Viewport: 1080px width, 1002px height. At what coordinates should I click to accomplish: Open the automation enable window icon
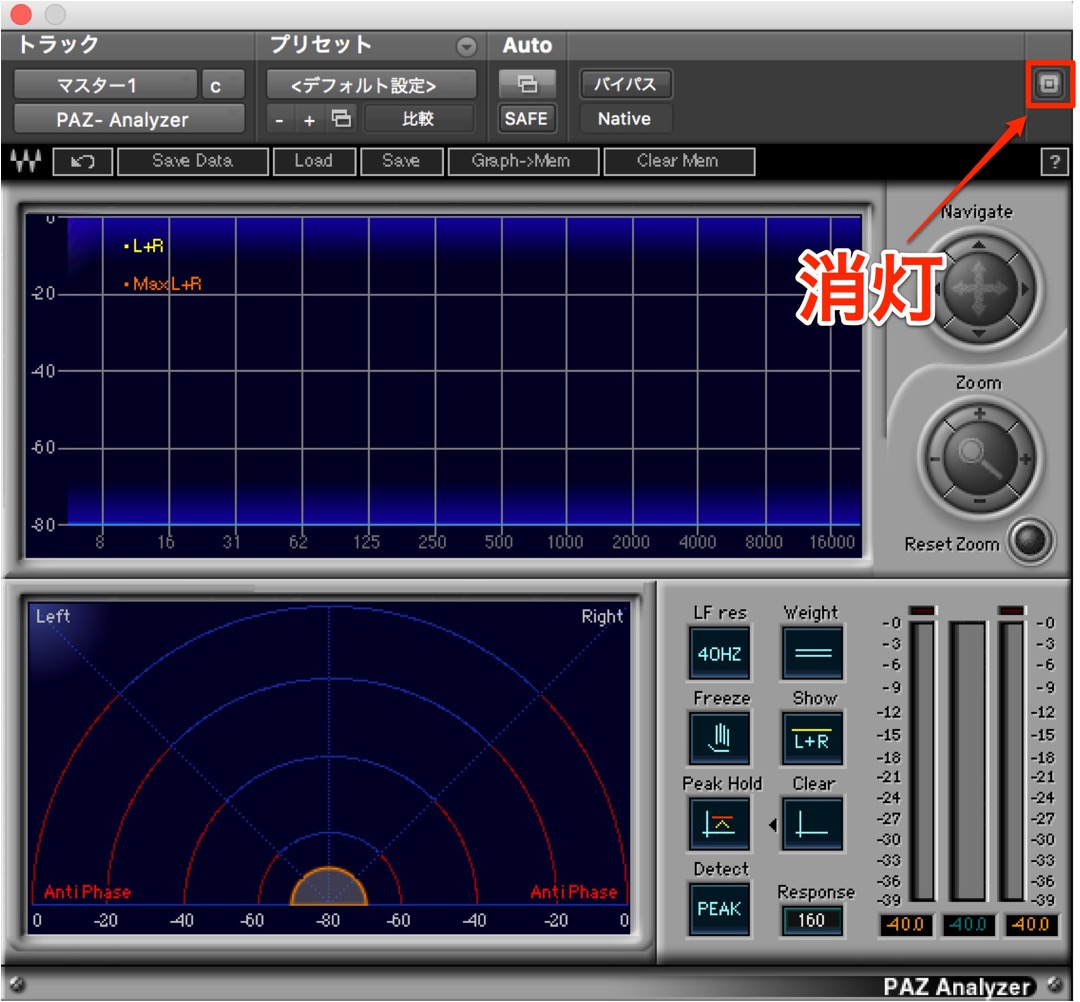click(527, 84)
